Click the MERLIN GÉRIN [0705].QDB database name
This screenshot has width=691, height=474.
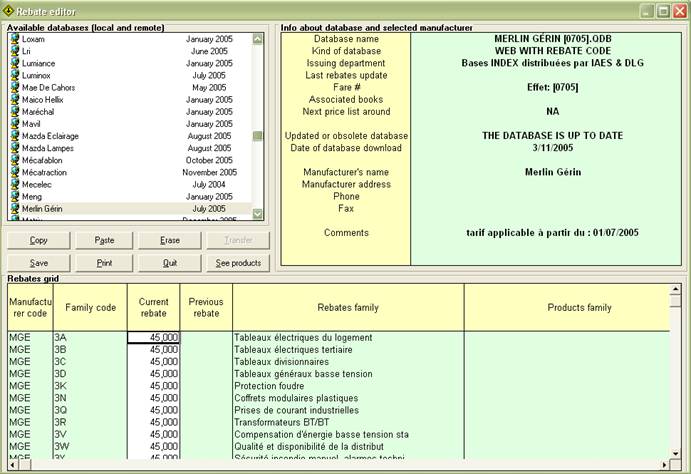point(553,39)
